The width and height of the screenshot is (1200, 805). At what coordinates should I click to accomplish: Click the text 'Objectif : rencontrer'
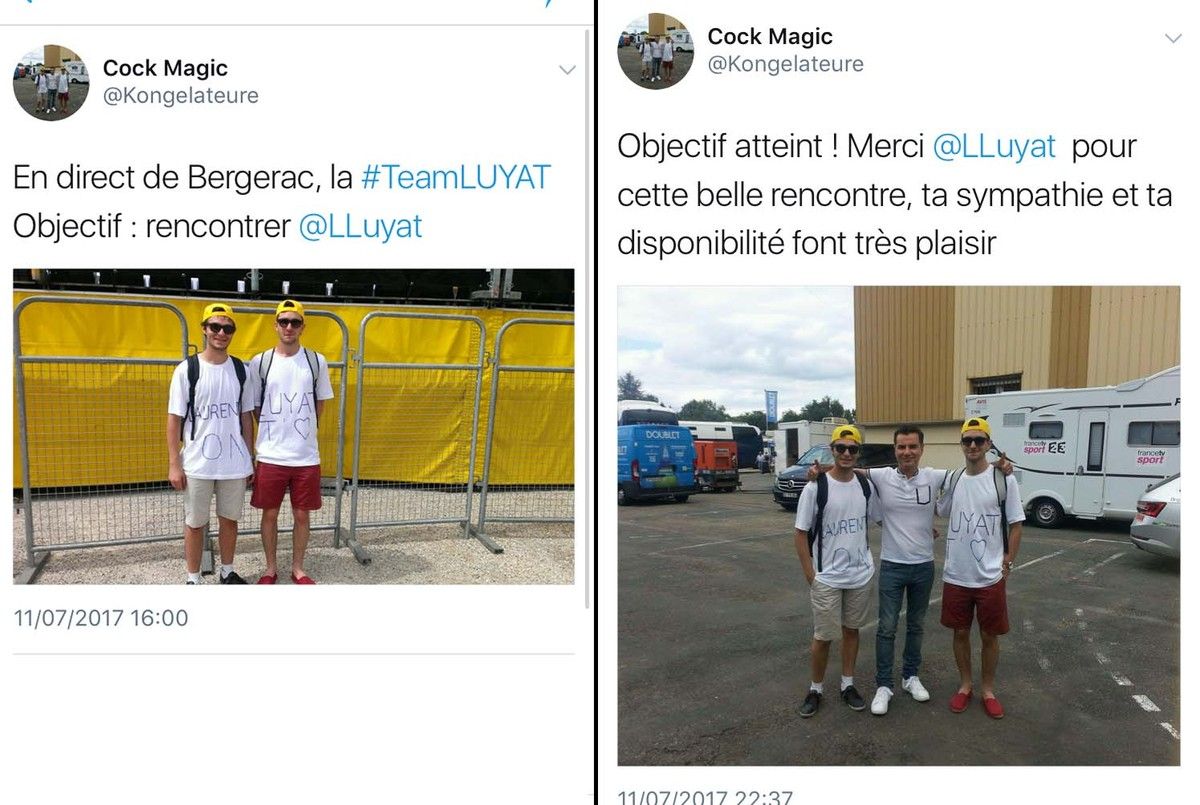pyautogui.click(x=152, y=227)
